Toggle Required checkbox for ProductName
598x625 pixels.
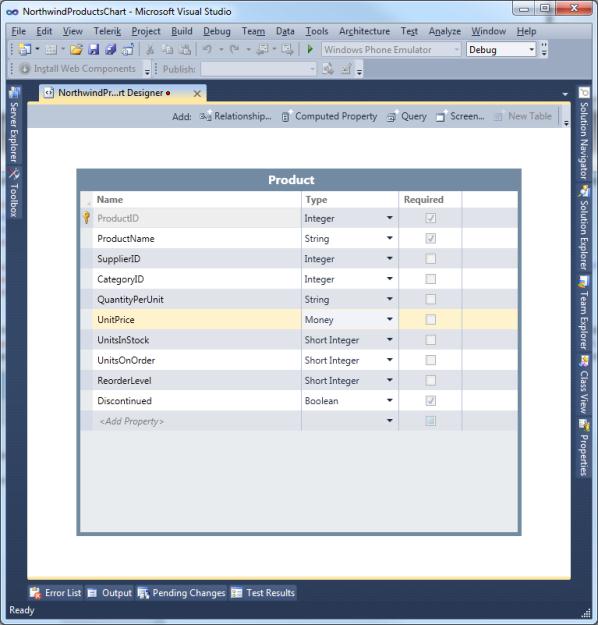coord(431,238)
